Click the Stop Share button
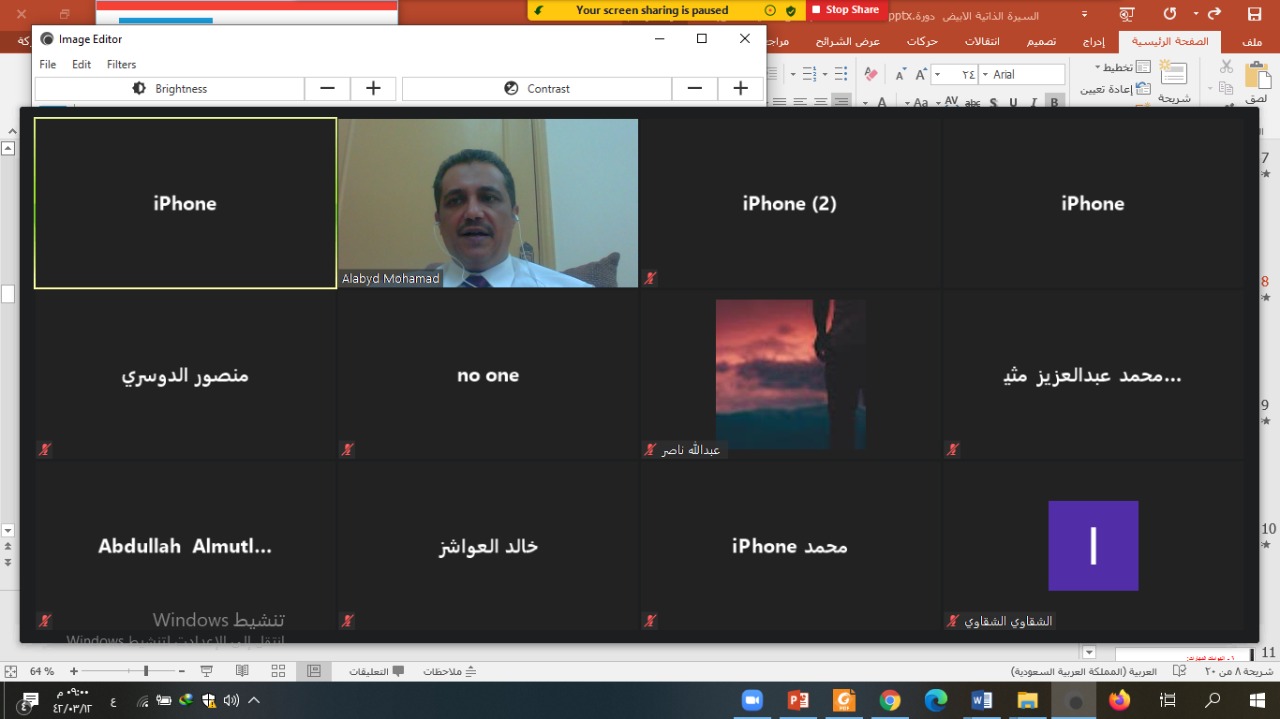1280x719 pixels. point(845,10)
